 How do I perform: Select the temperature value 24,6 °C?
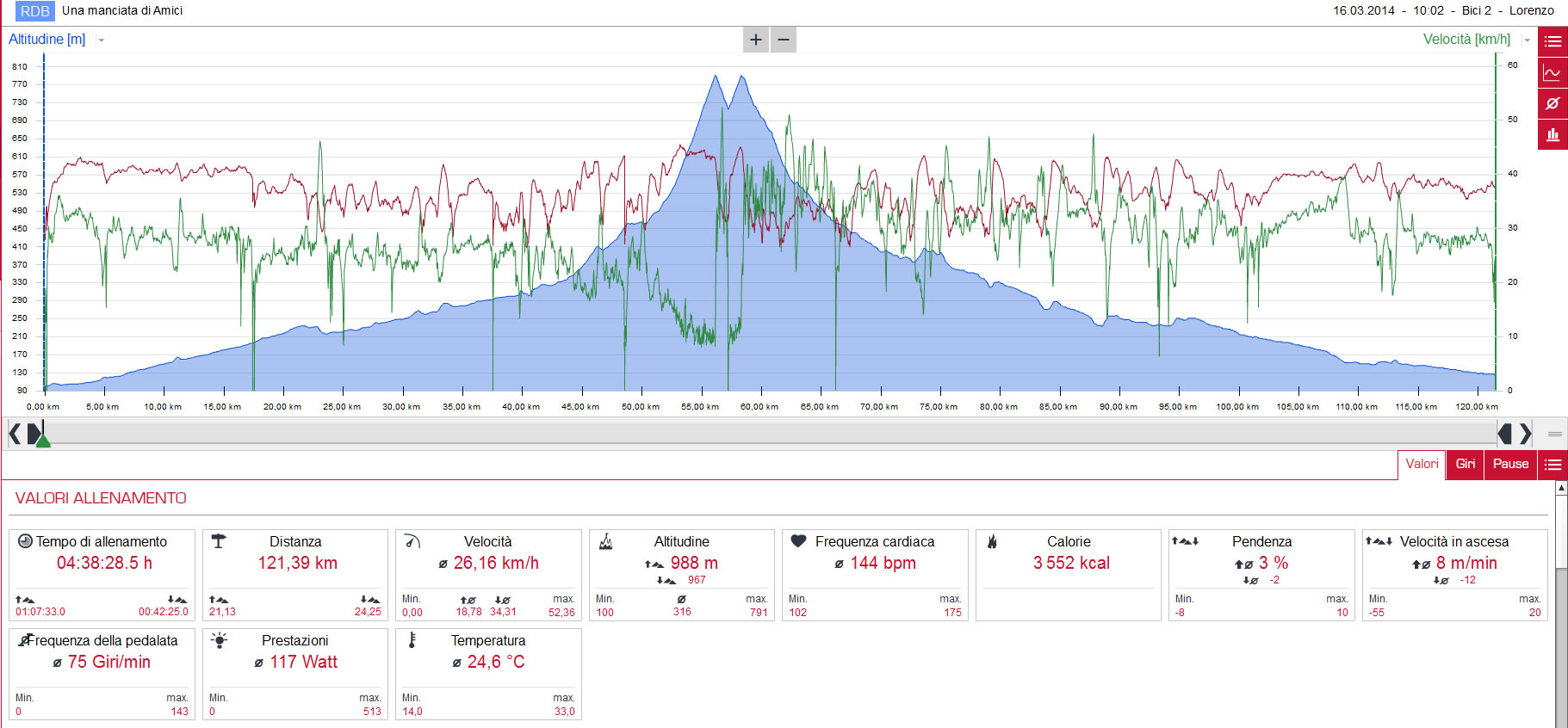pos(496,662)
